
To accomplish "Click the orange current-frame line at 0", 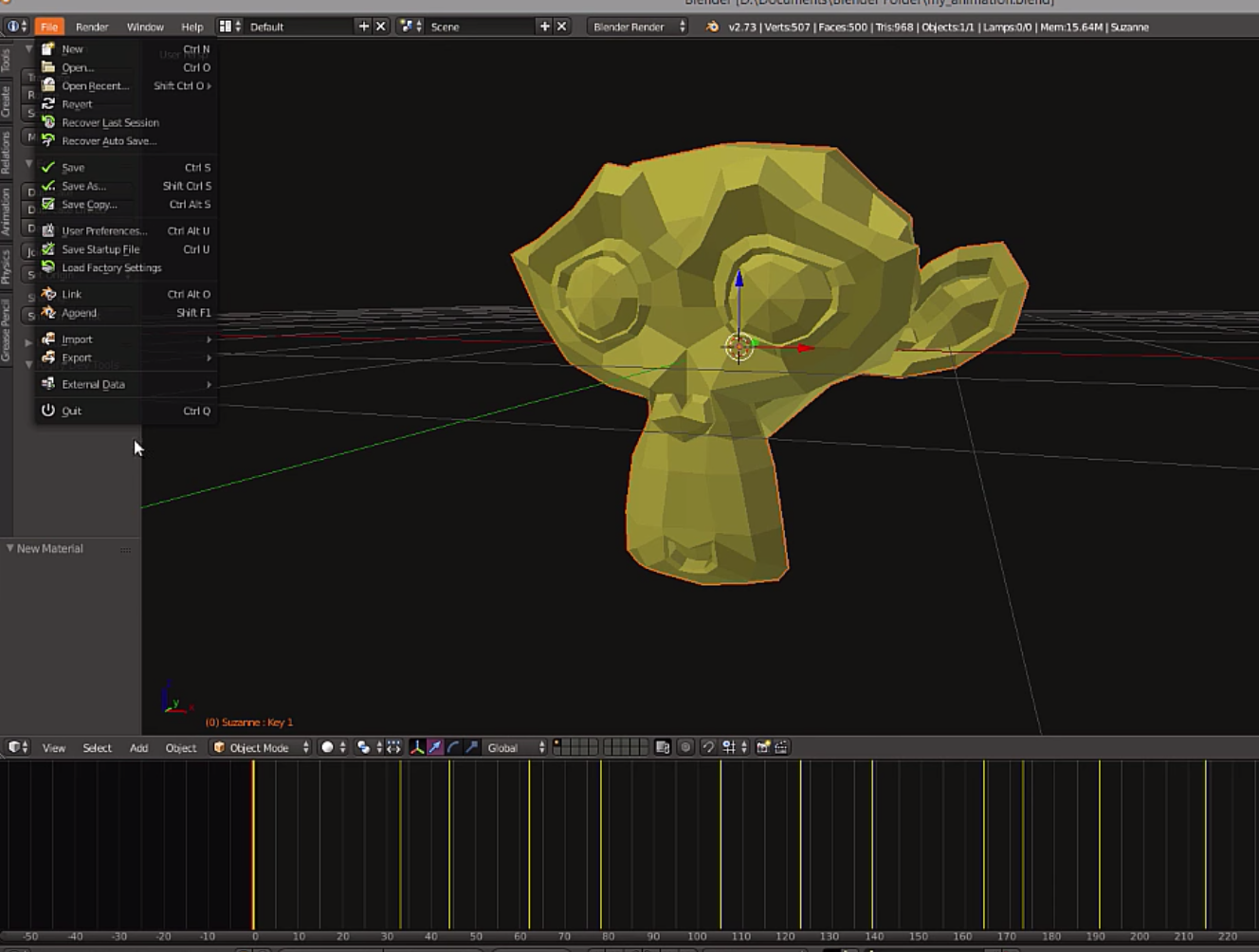I will tap(253, 844).
